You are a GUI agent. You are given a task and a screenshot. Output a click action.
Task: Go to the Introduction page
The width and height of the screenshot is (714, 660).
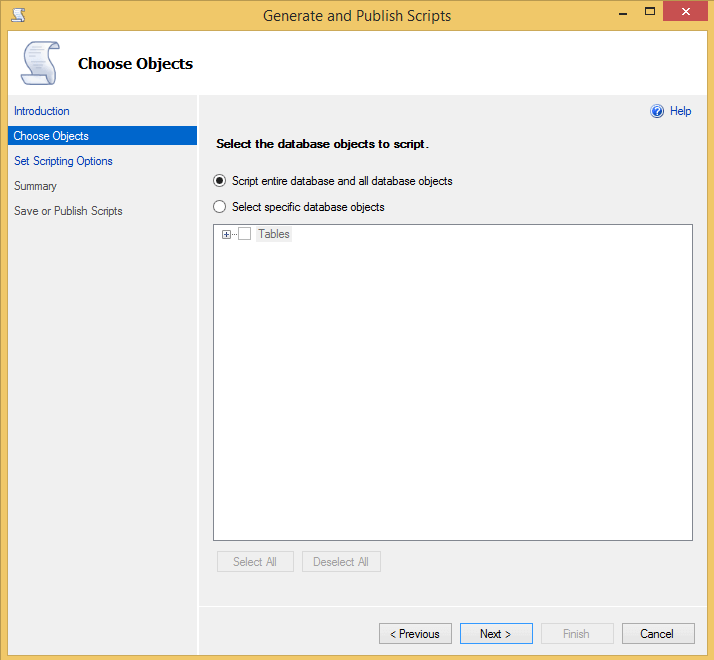point(42,111)
